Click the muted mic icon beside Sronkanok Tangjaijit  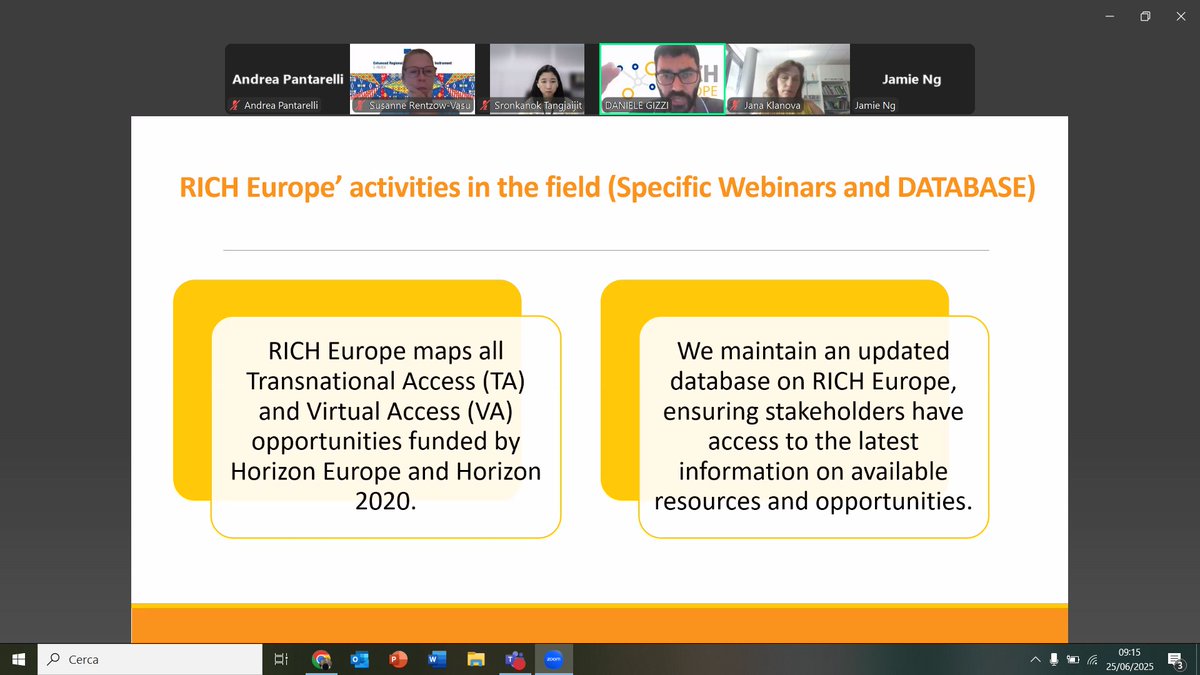tap(486, 105)
